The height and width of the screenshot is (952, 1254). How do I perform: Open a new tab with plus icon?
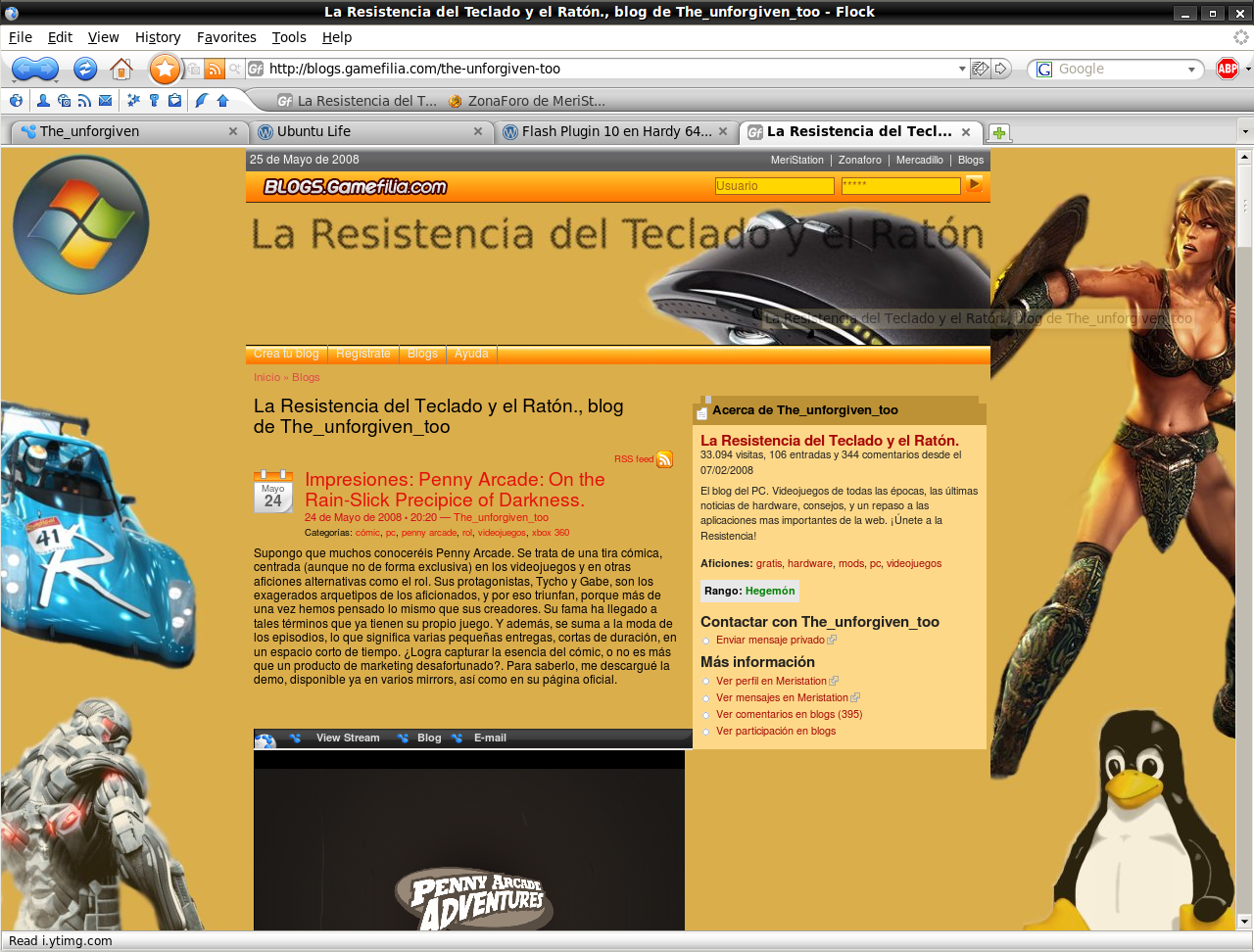998,132
